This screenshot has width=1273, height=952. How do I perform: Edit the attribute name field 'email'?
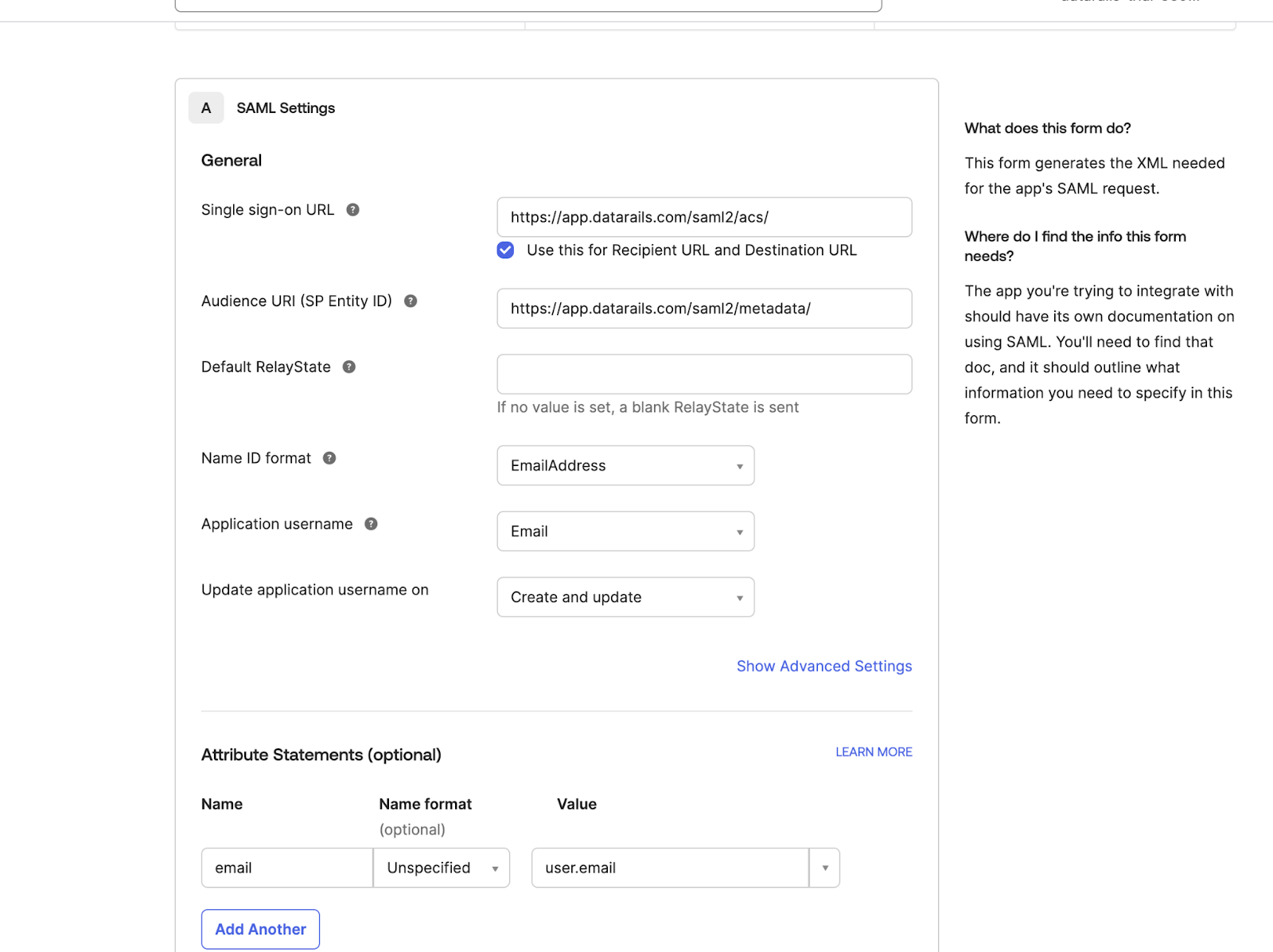click(287, 868)
